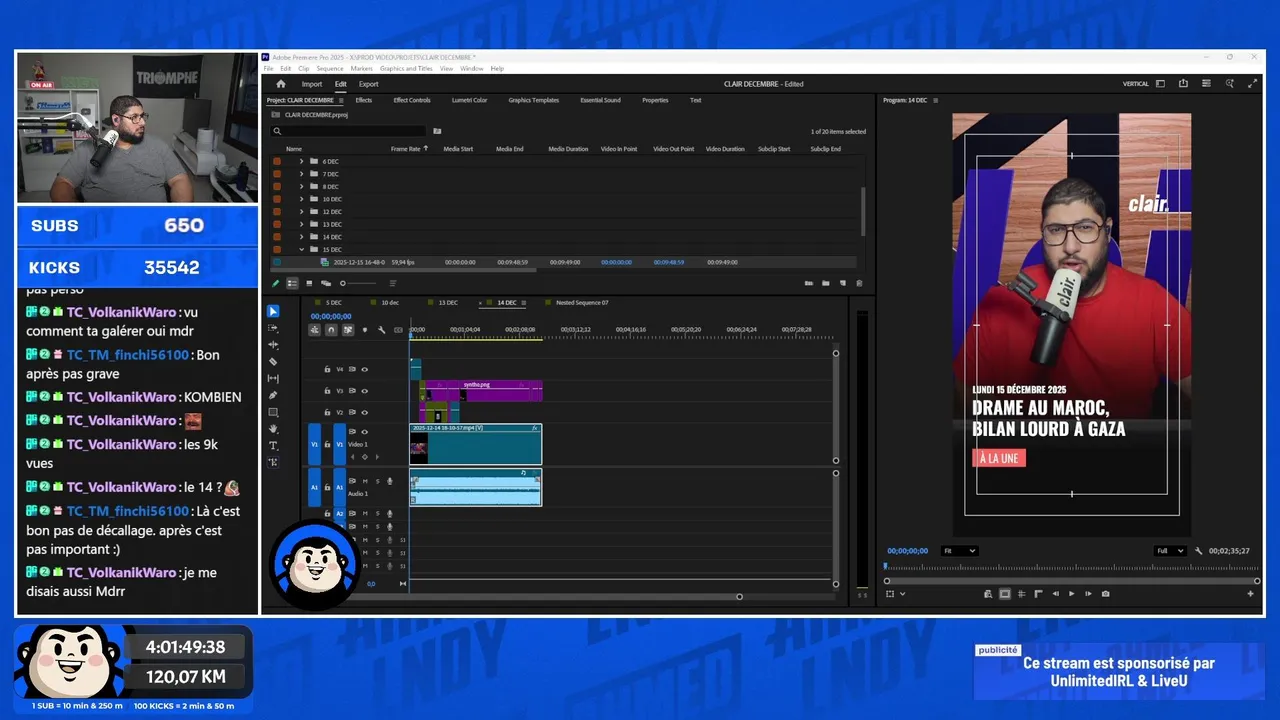The height and width of the screenshot is (720, 1280).
Task: Switch to the Lumetri Color tab
Action: (x=469, y=100)
